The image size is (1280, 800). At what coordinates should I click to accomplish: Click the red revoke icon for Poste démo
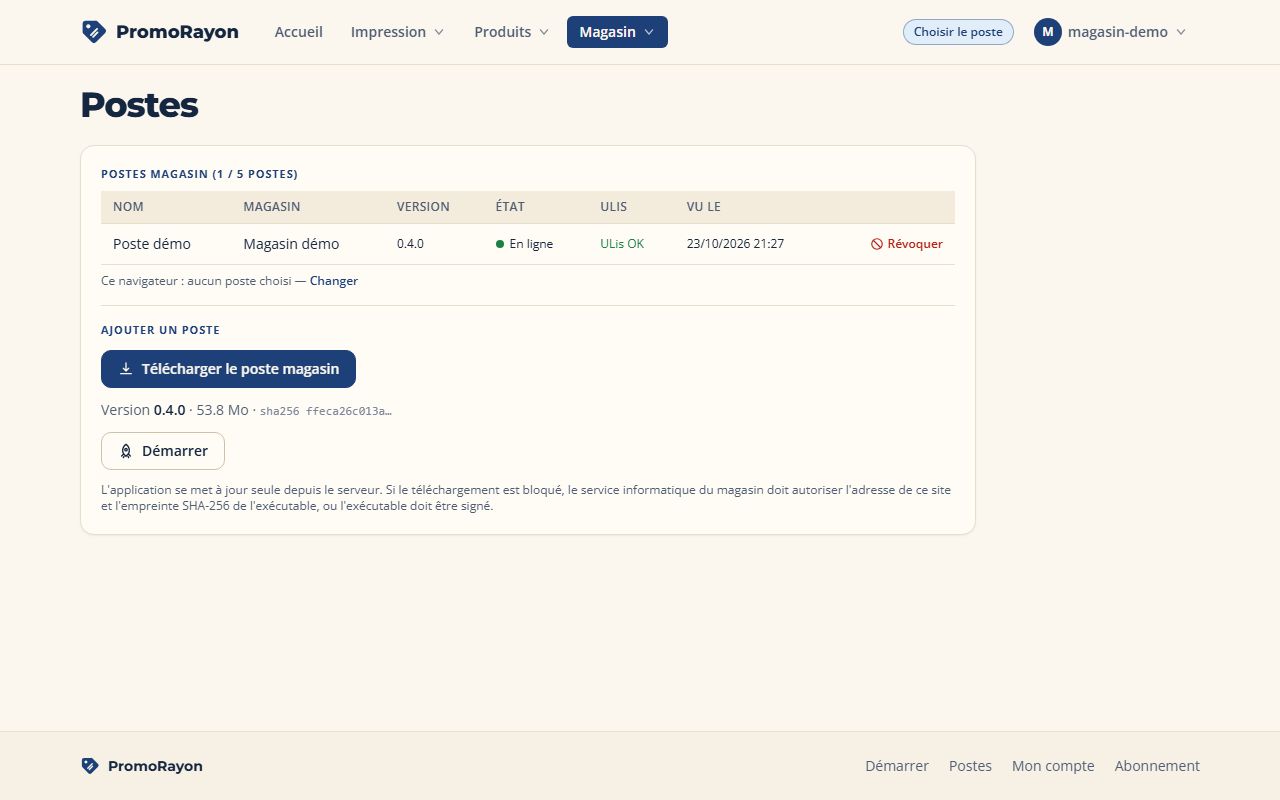(877, 244)
